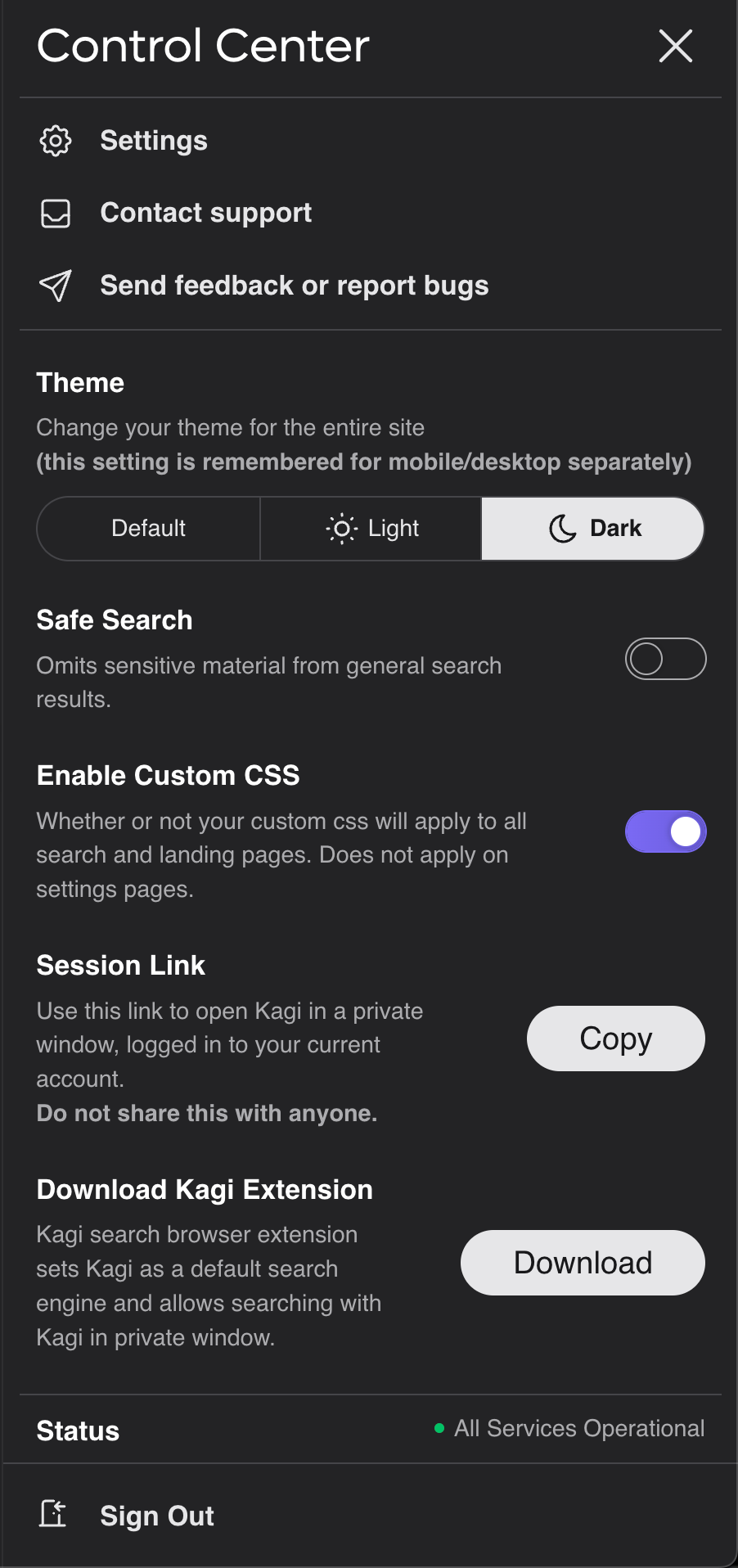Viewport: 738px width, 1568px height.
Task: Click the Settings gear icon
Action: 56,141
